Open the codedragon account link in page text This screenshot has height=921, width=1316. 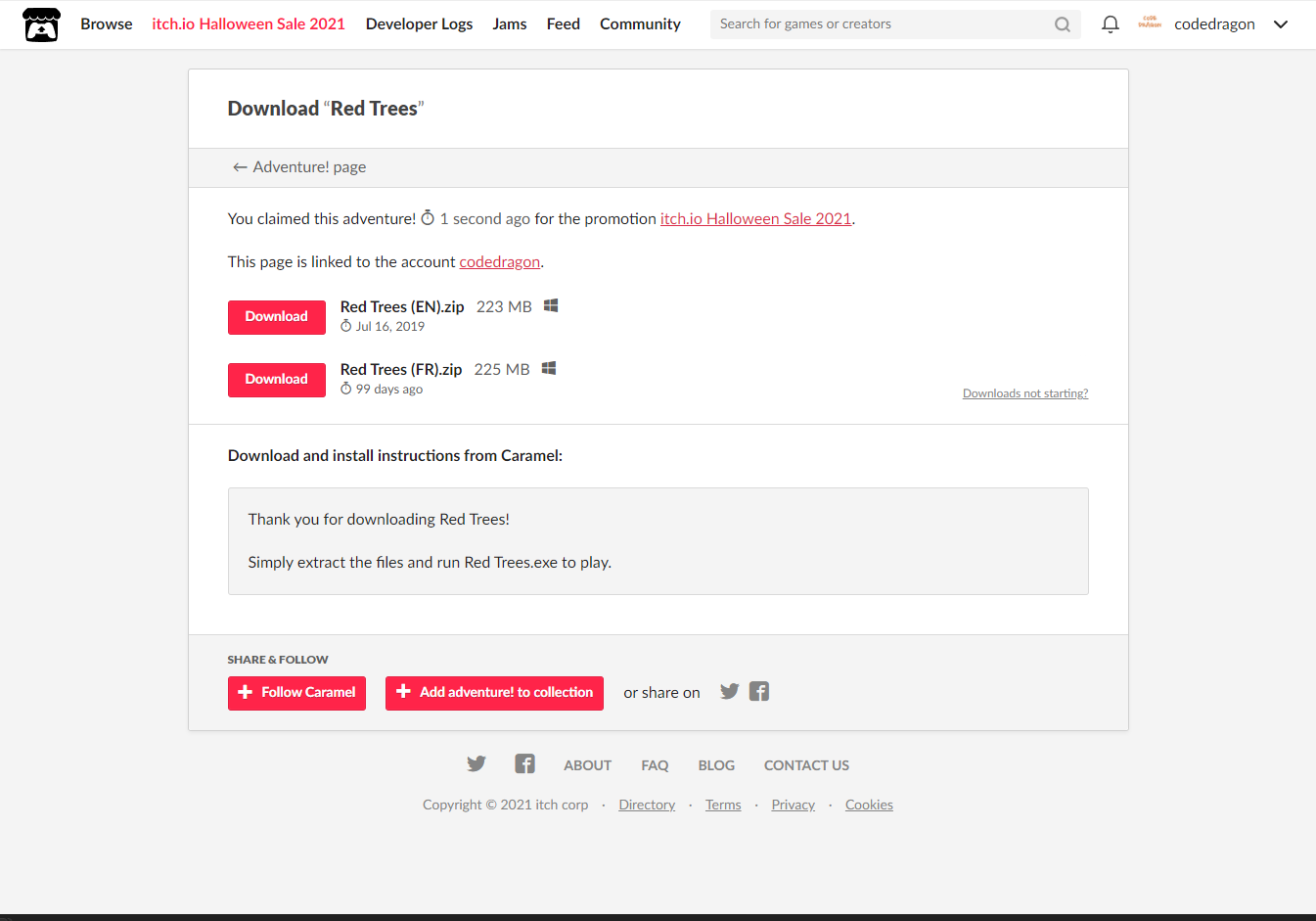tap(500, 262)
